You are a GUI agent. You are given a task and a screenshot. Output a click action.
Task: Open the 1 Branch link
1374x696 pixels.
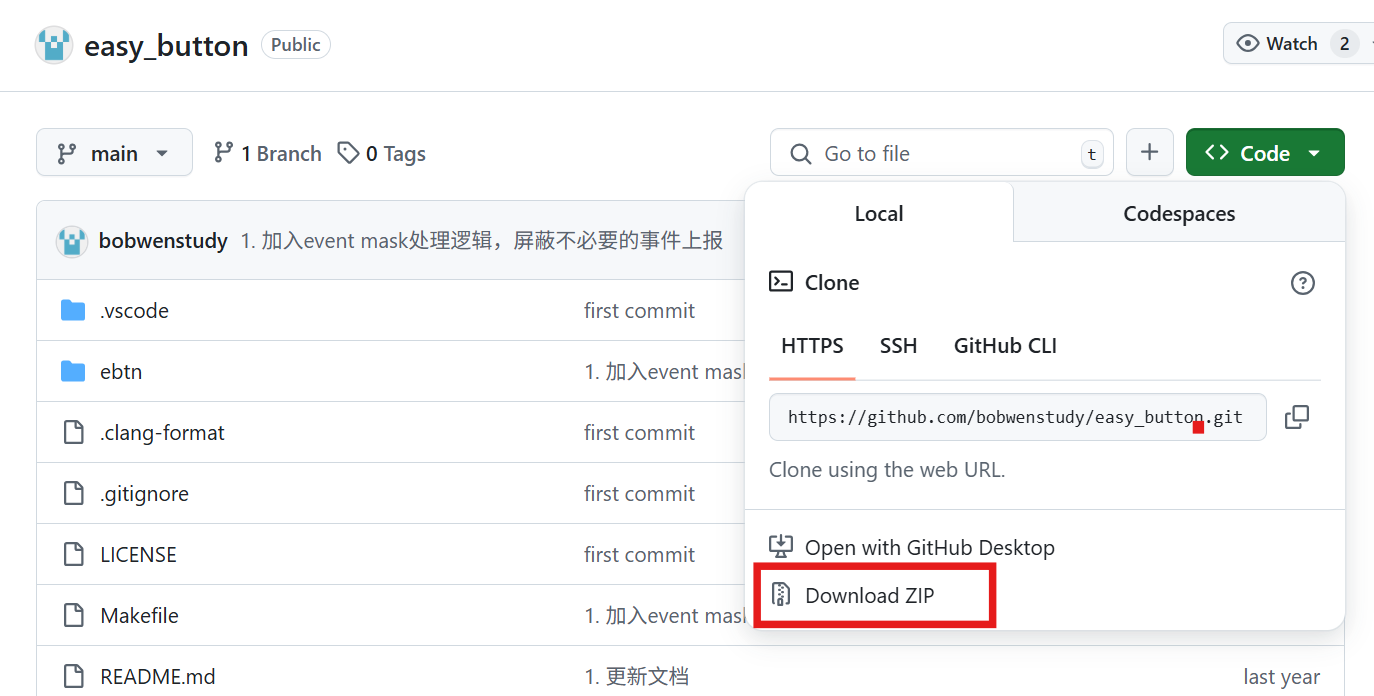tap(268, 153)
